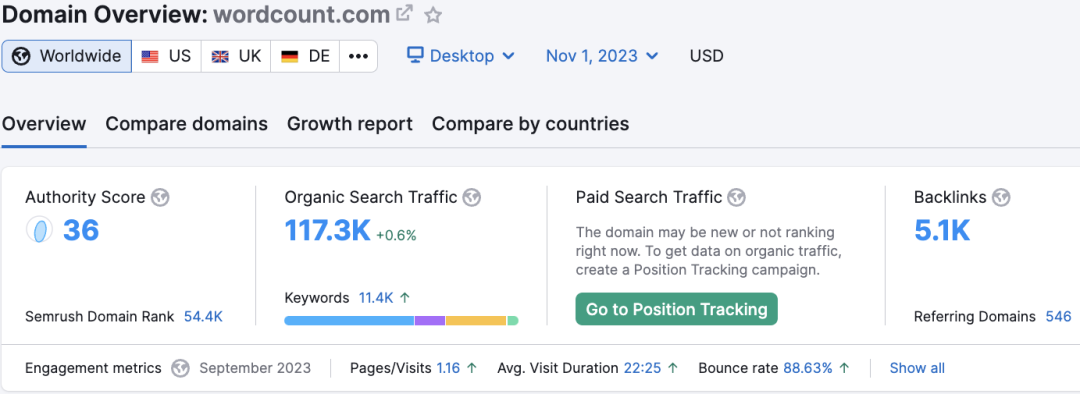Screen dimensions: 1080x394
Task: Switch to US database
Action: [x=166, y=56]
